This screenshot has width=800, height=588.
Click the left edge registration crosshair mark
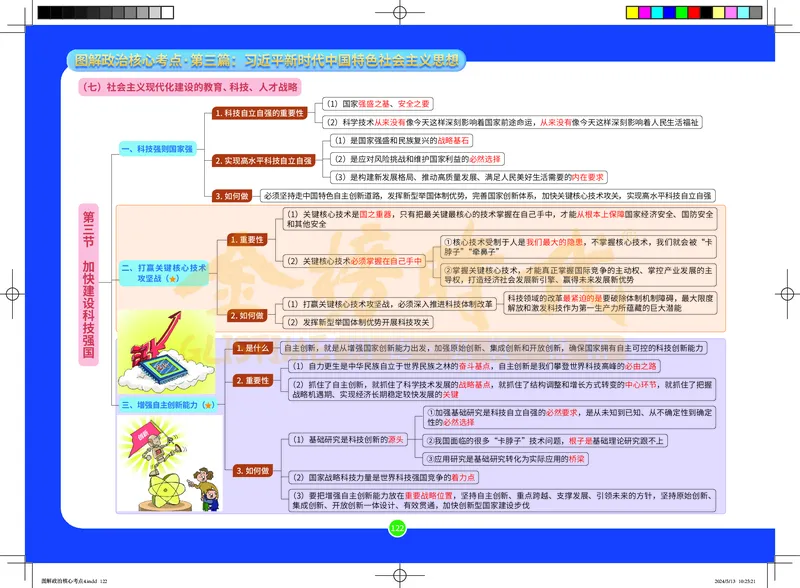pyautogui.click(x=13, y=294)
